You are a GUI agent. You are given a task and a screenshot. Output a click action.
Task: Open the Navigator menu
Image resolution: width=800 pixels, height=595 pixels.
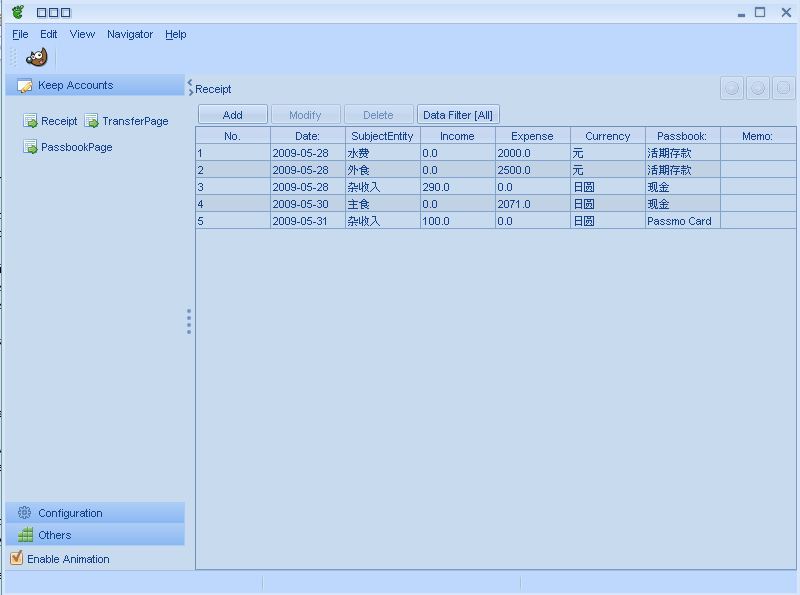(130, 34)
